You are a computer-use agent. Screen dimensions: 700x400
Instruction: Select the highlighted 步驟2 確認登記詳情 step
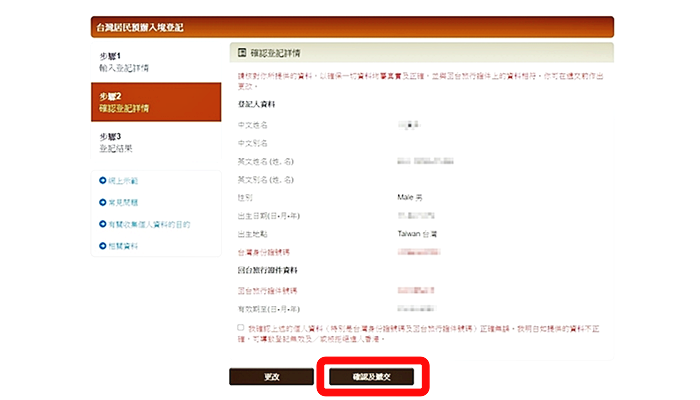point(155,101)
